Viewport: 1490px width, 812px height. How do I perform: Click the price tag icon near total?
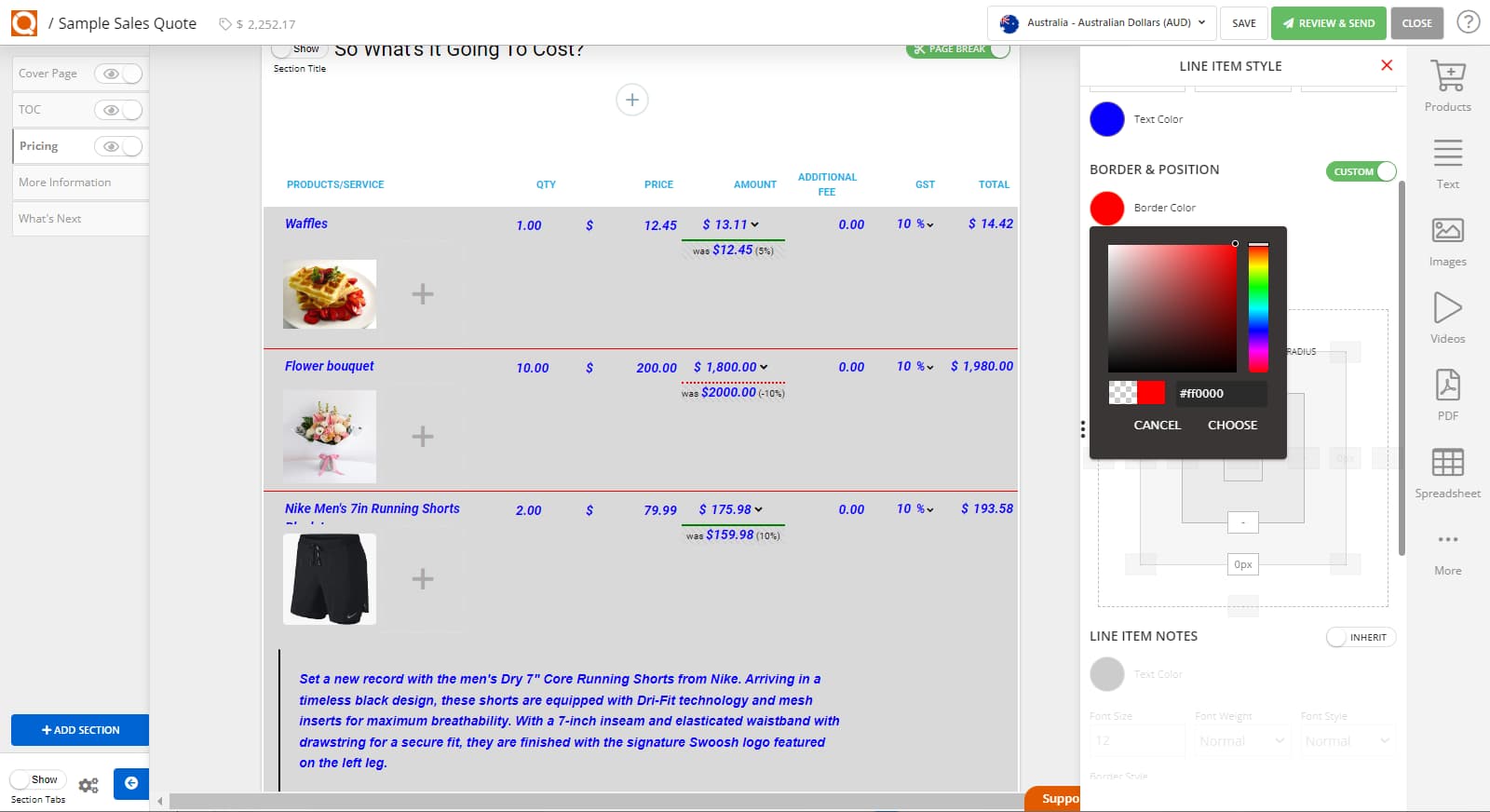(224, 24)
